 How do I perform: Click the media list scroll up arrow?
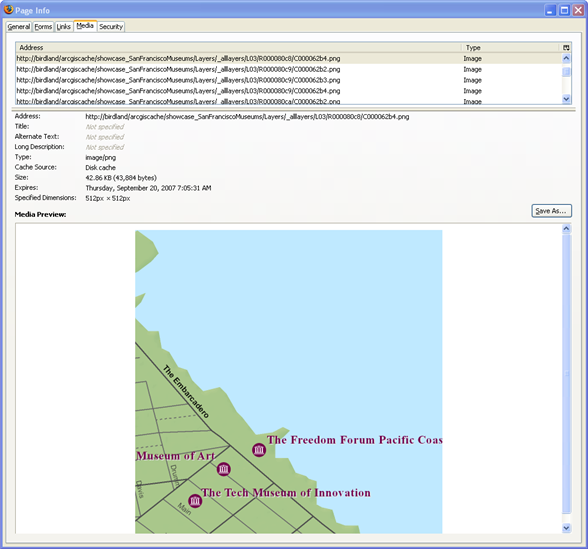pos(566,58)
